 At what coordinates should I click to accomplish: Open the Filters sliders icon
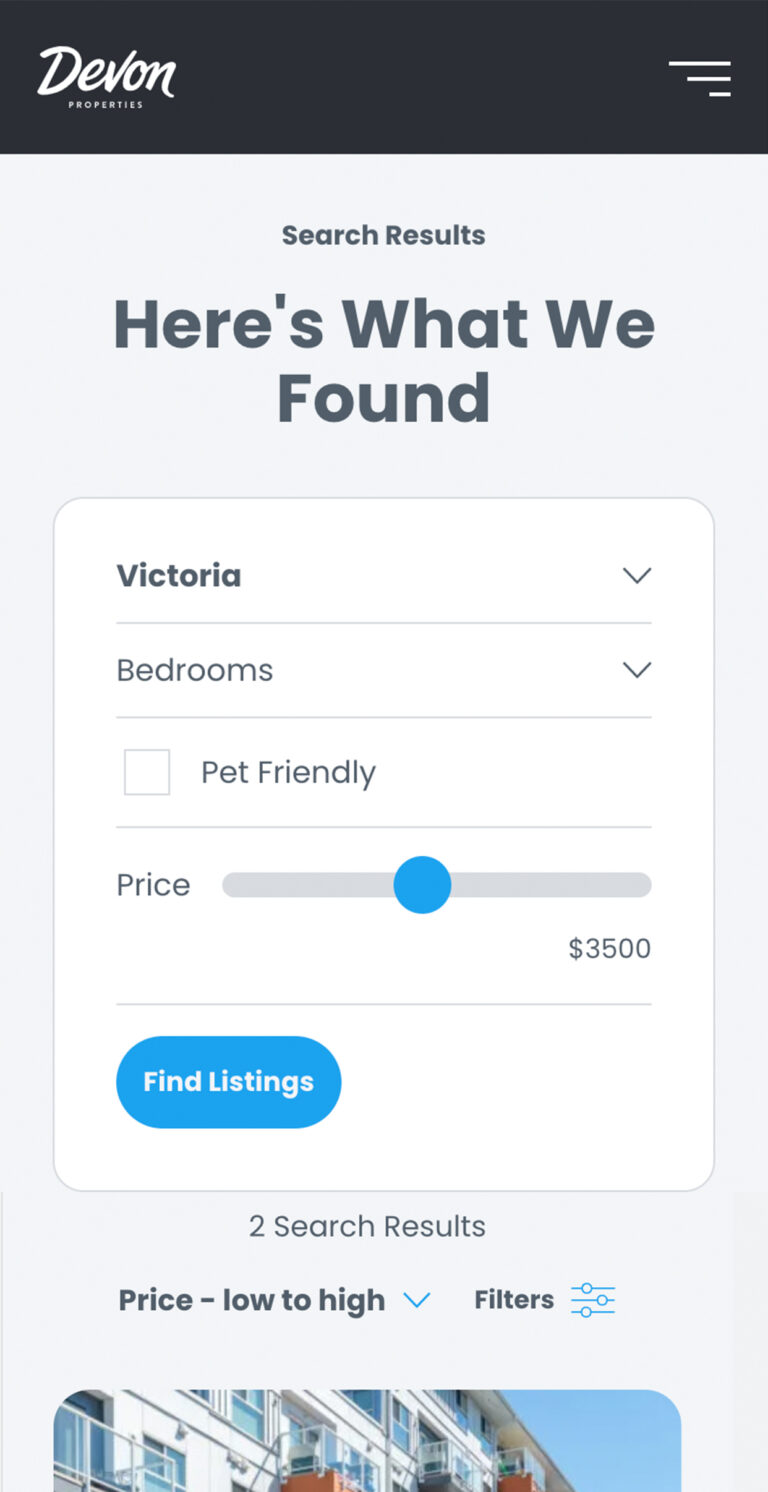(593, 1300)
